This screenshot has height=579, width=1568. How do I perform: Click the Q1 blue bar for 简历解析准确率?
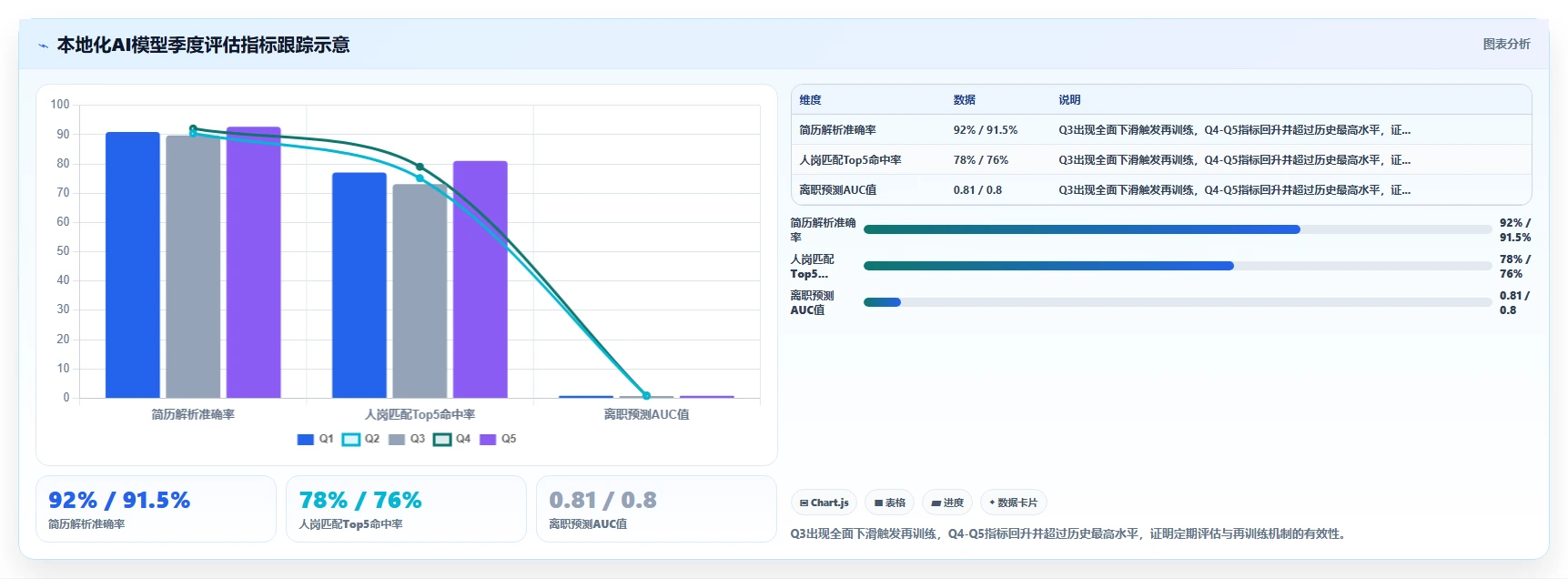pos(133,265)
